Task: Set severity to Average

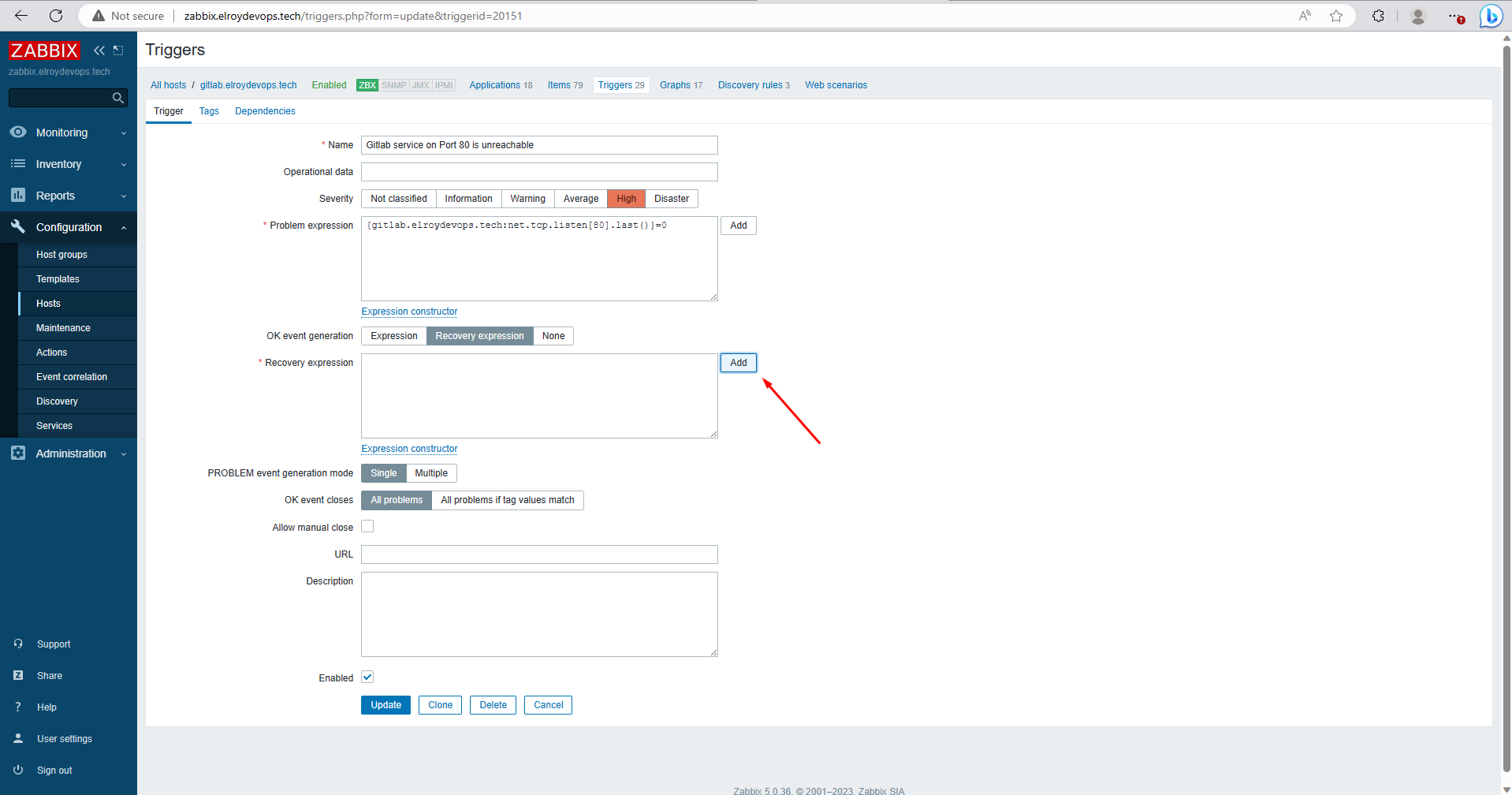Action: pyautogui.click(x=581, y=199)
